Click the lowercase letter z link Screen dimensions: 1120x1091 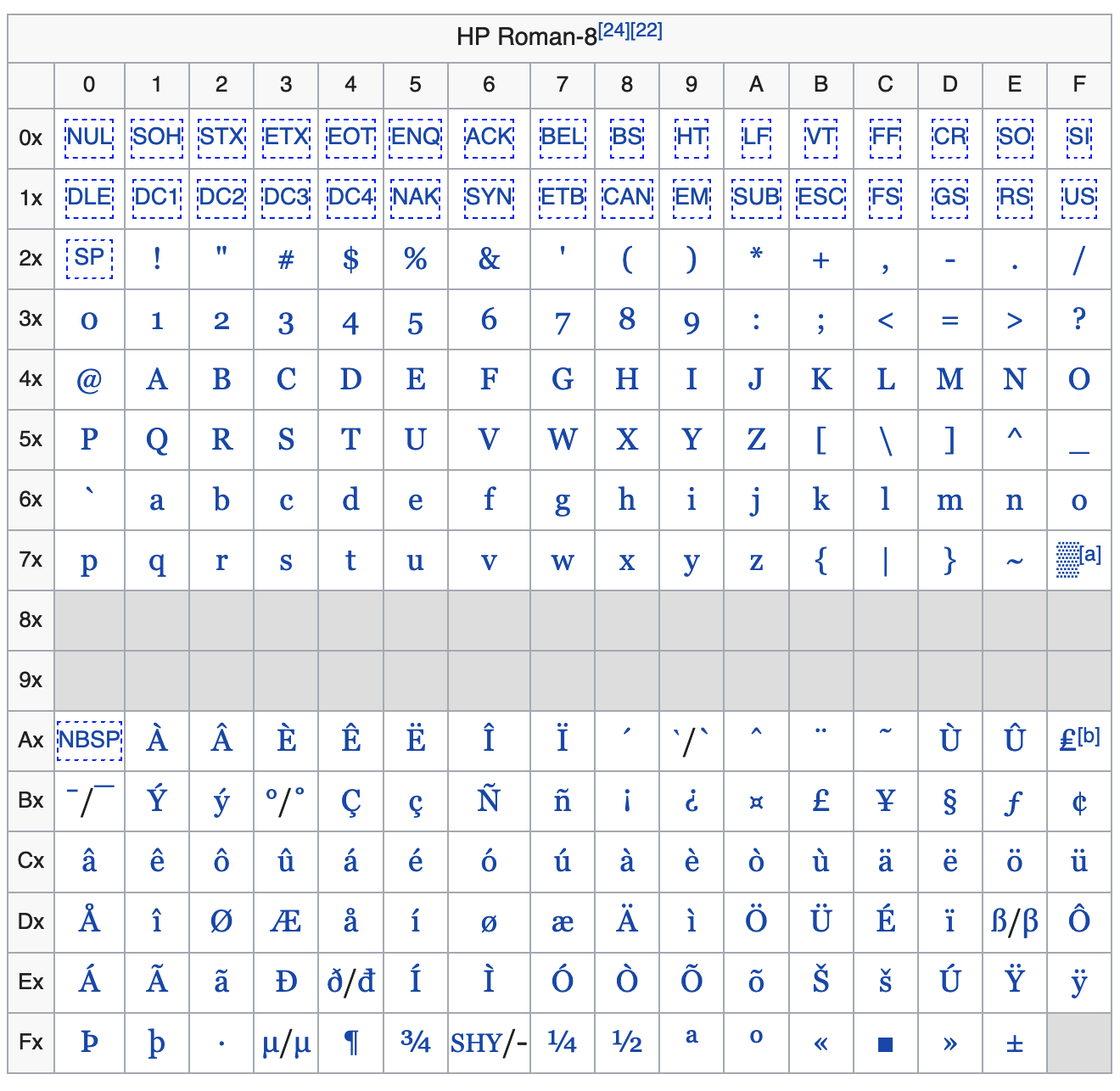[x=756, y=562]
